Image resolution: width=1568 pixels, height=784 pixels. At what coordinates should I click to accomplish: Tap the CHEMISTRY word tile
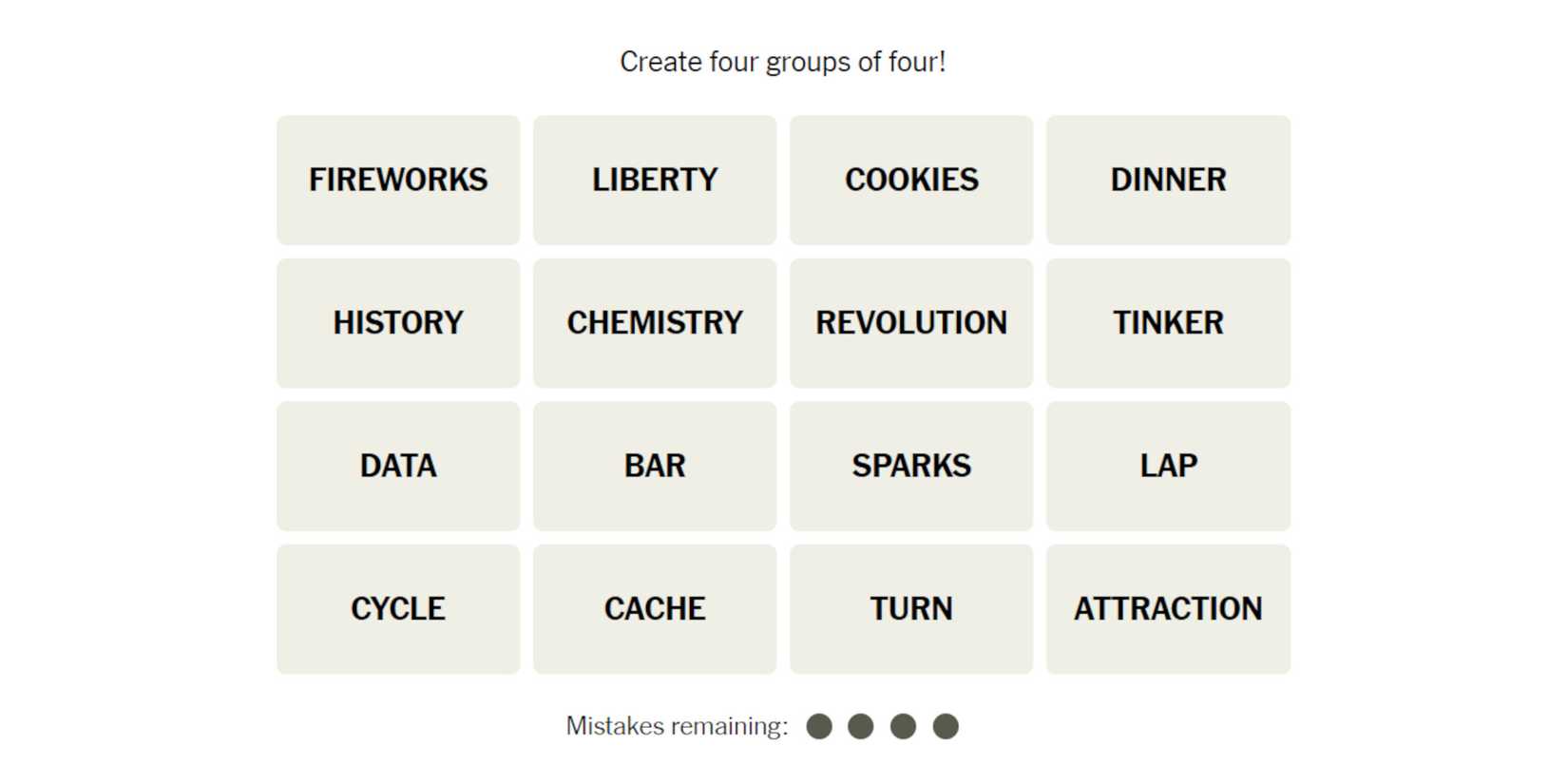655,323
